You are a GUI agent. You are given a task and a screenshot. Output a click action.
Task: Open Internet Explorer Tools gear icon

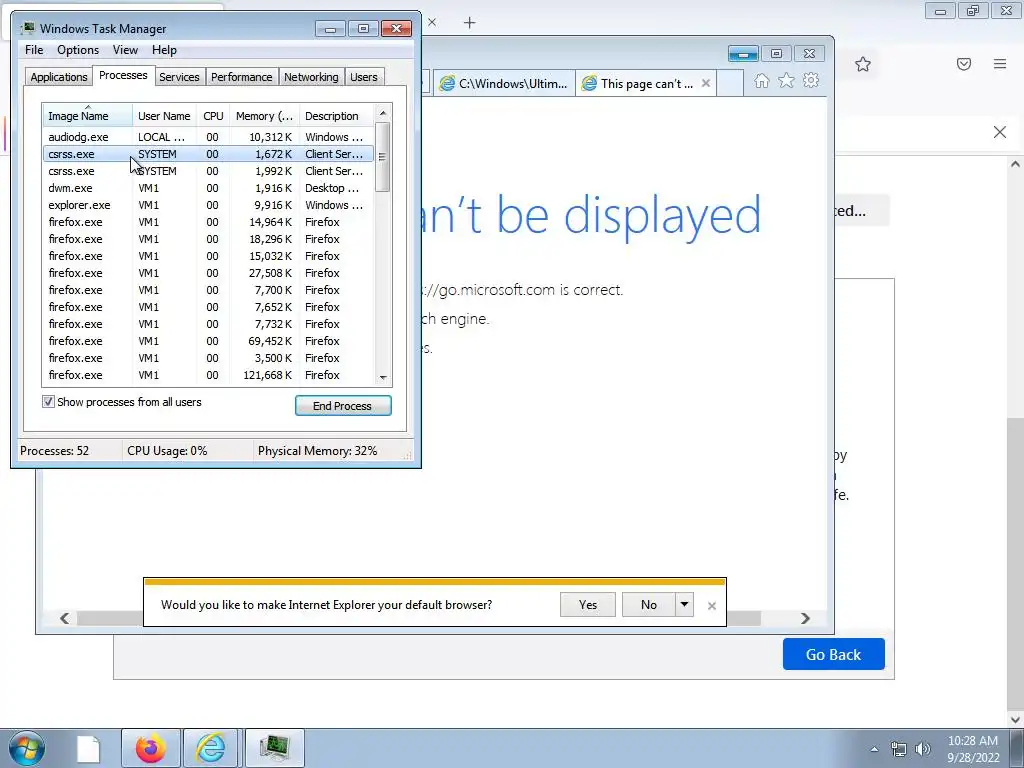point(811,80)
